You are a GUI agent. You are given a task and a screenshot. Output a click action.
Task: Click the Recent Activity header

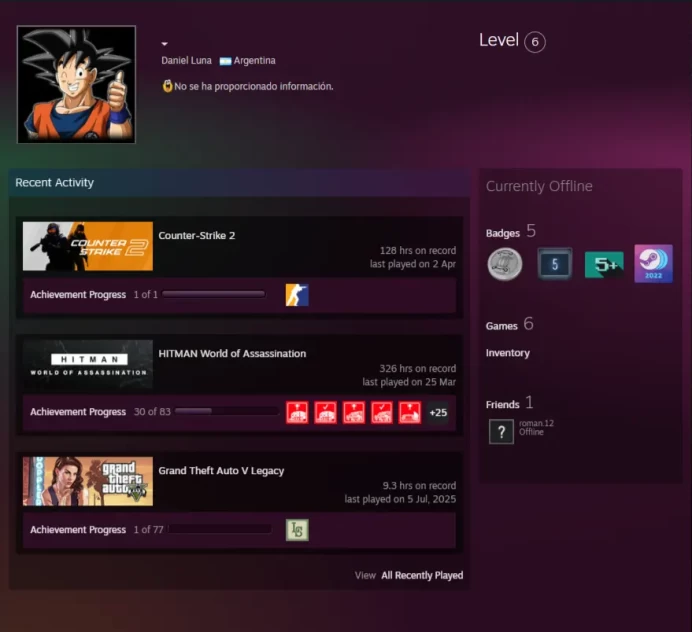[54, 183]
